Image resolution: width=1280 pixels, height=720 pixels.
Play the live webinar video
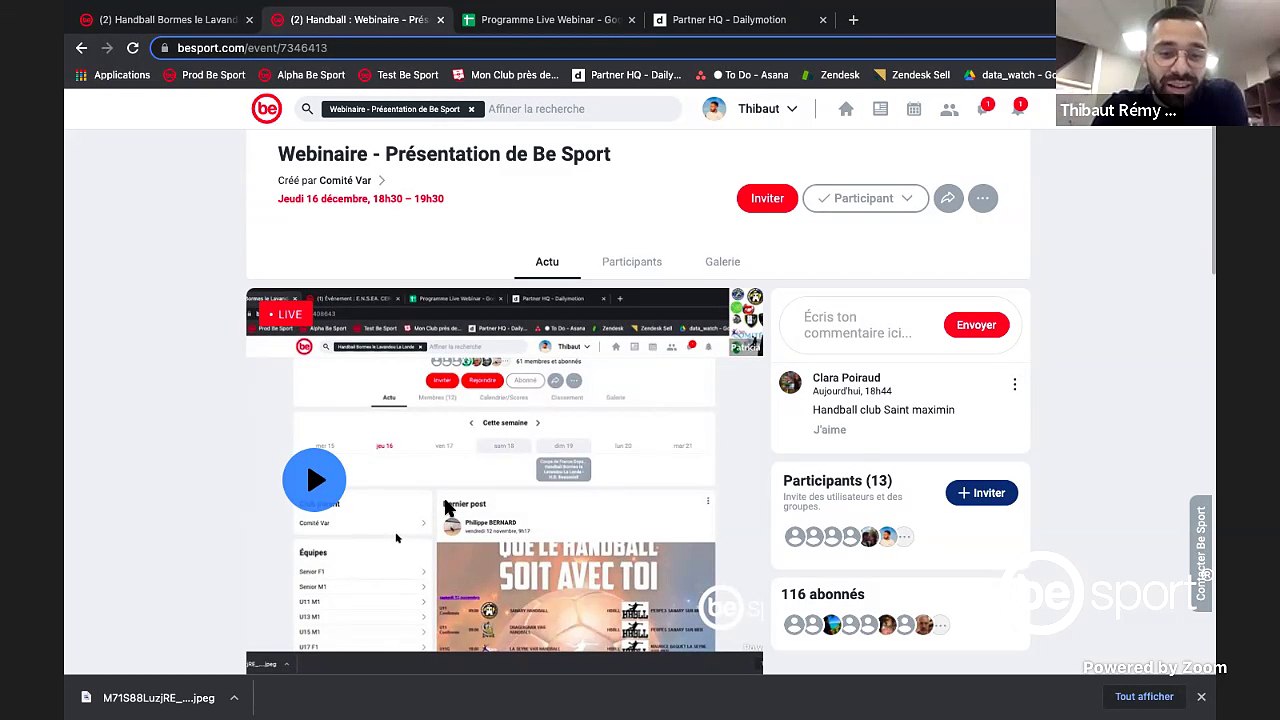click(314, 480)
